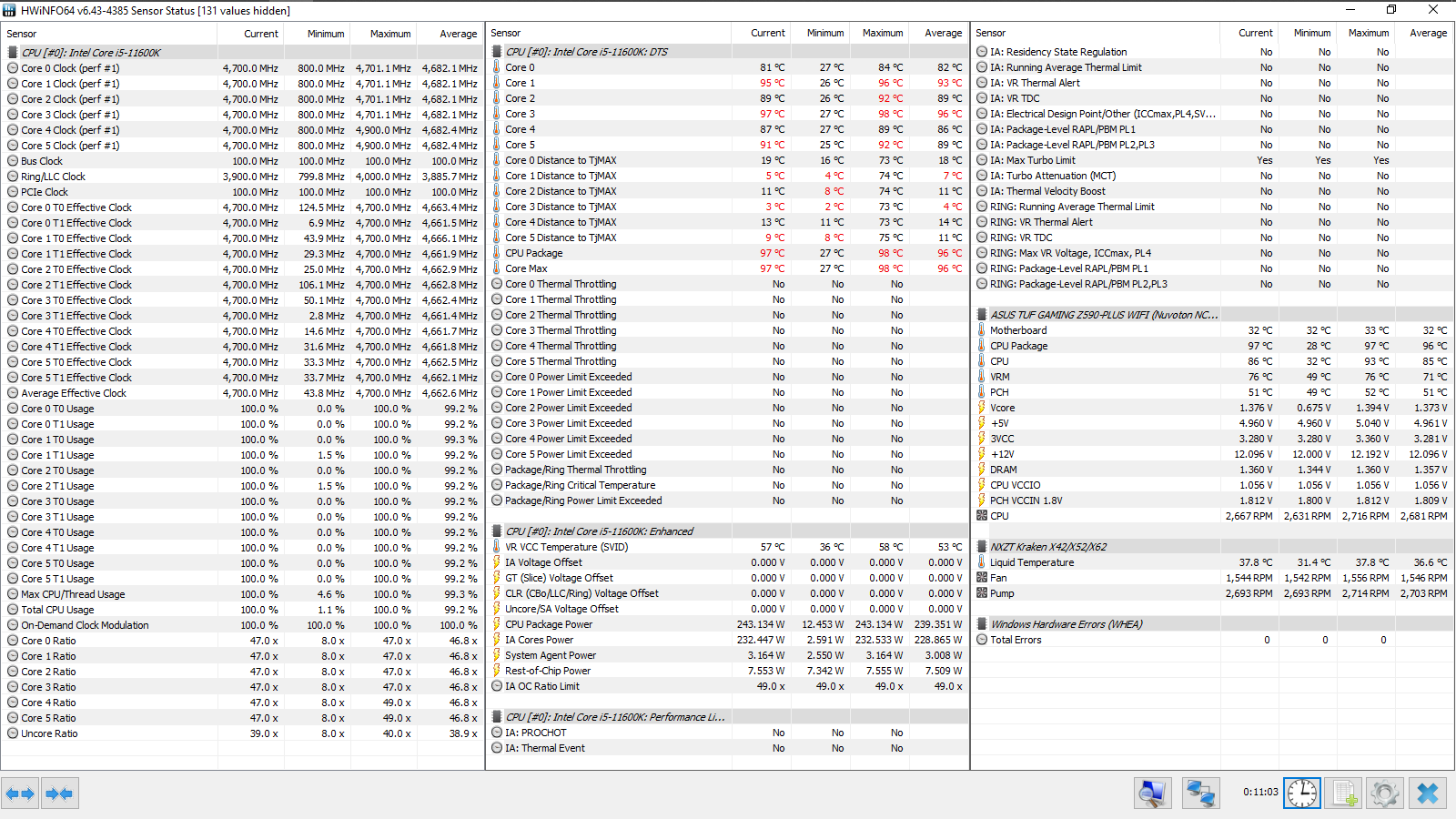
Task: Select the CPU Package Power row
Action: 726,624
